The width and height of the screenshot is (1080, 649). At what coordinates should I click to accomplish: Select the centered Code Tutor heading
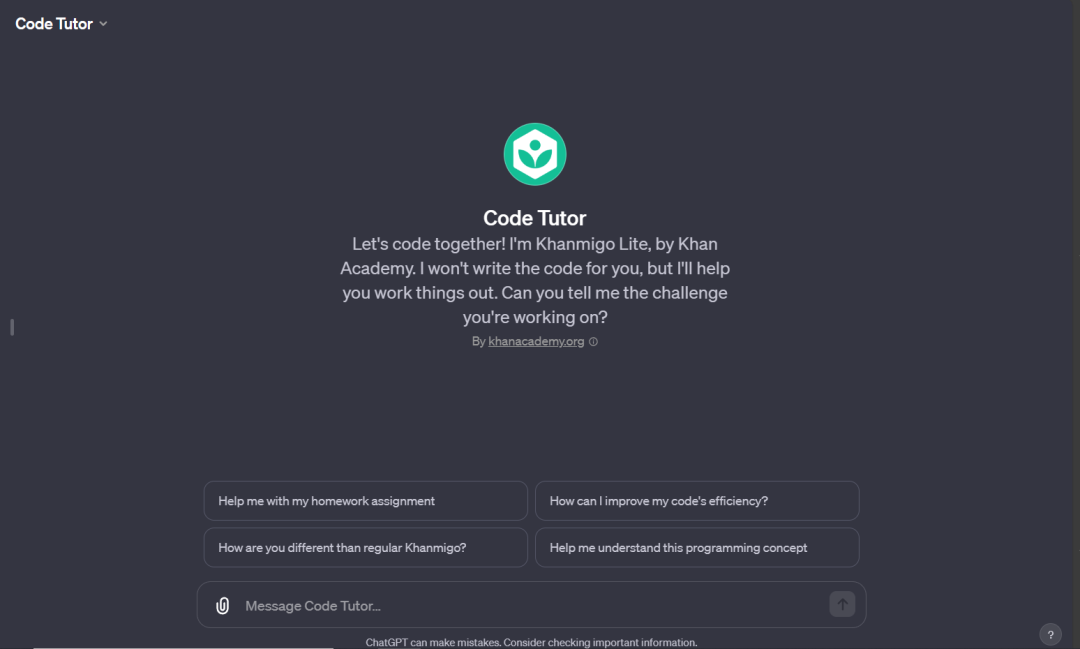(x=534, y=218)
